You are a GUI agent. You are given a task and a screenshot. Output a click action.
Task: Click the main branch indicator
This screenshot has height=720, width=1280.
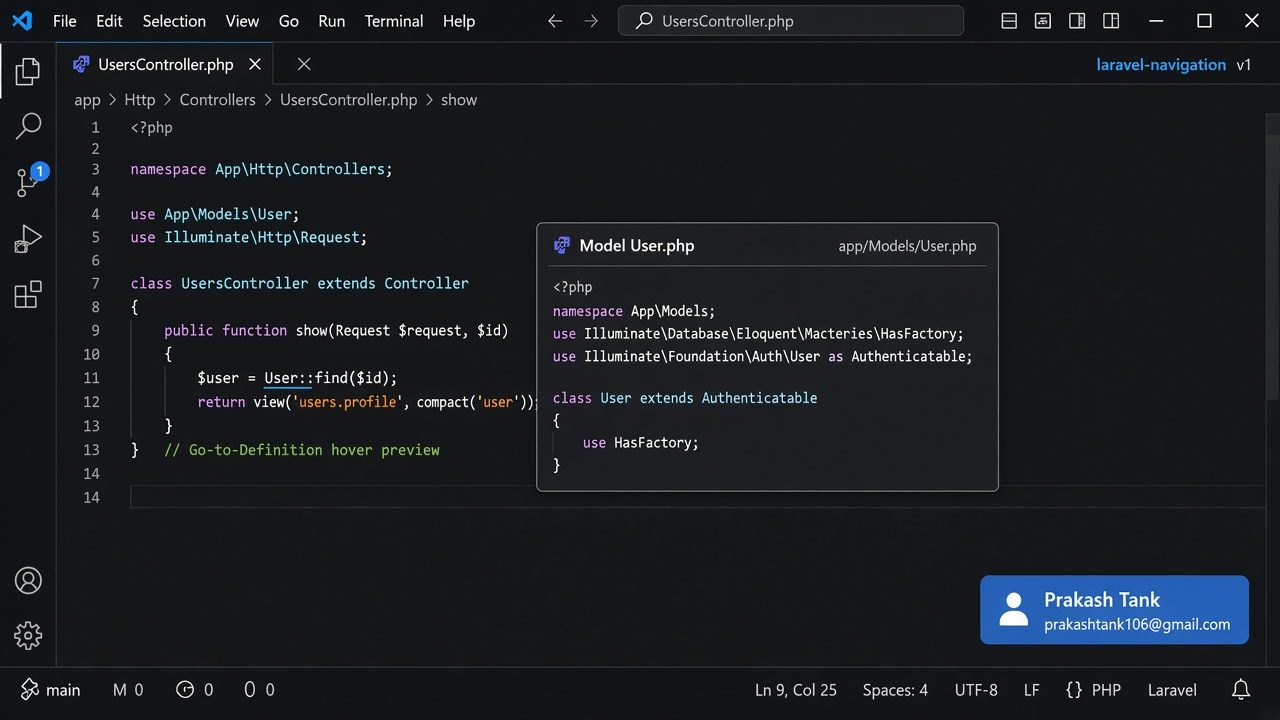tap(50, 690)
